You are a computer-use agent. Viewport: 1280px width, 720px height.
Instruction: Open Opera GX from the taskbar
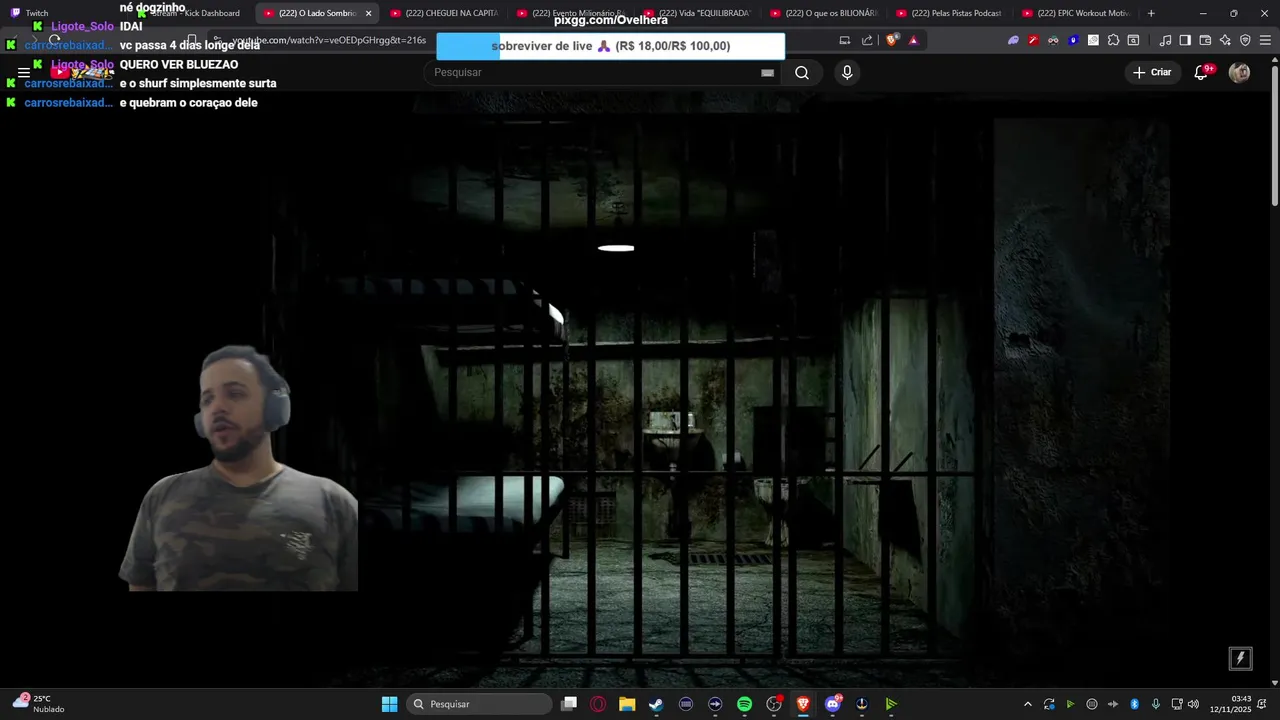598,704
